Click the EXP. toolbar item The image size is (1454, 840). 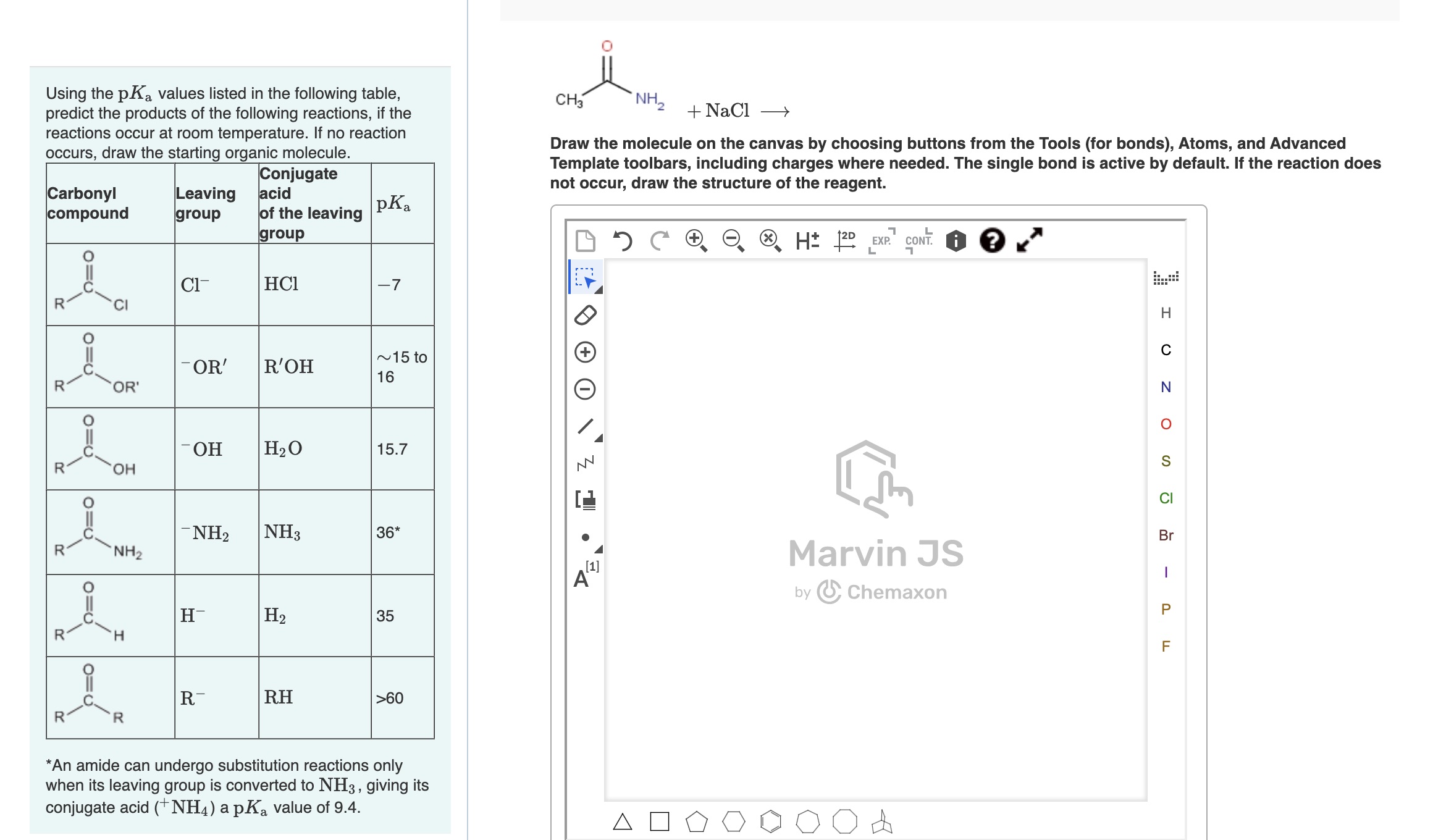tap(881, 241)
